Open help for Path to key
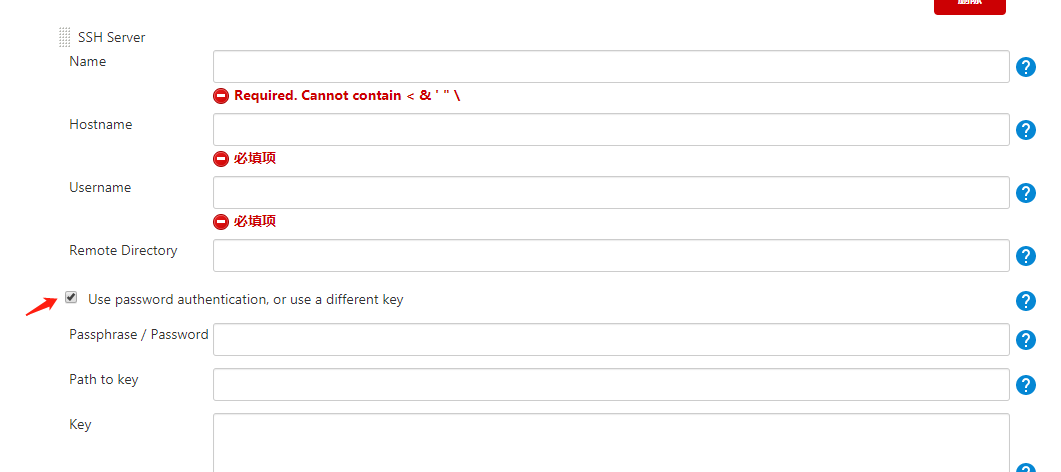Screen dimensions: 1061x472 click(x=1025, y=385)
